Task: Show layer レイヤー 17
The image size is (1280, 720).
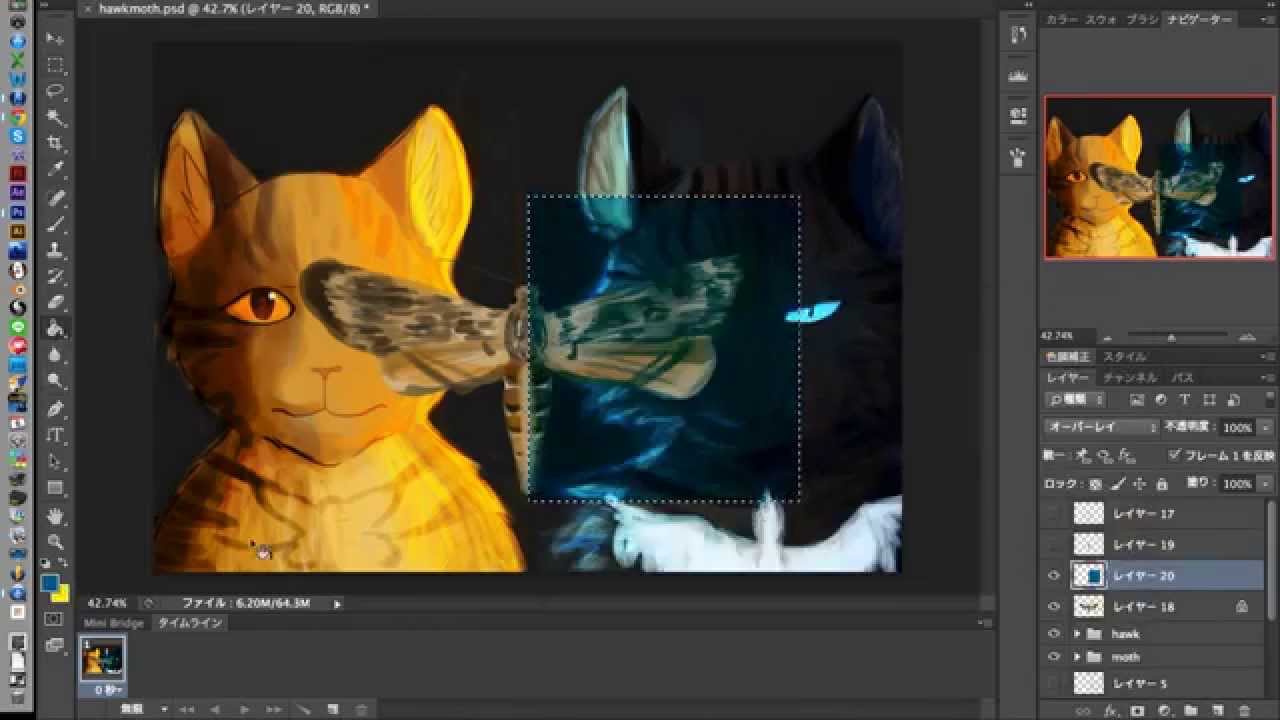Action: coord(1053,514)
